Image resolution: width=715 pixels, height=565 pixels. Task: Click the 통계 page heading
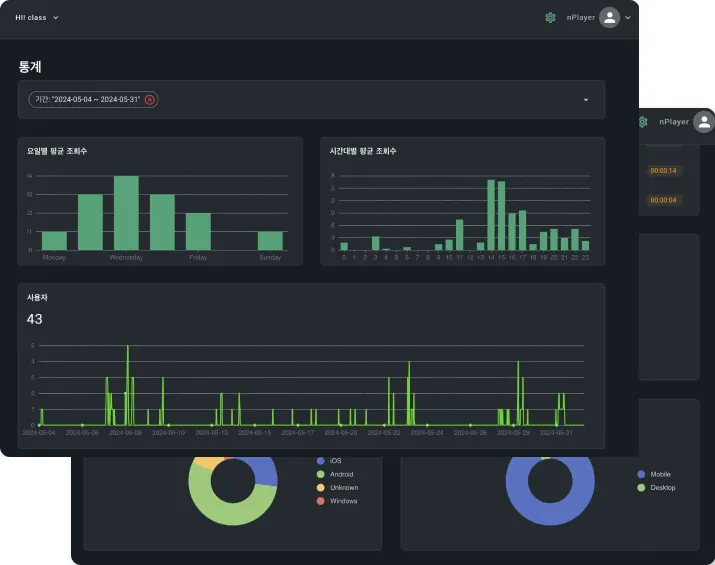[x=30, y=67]
